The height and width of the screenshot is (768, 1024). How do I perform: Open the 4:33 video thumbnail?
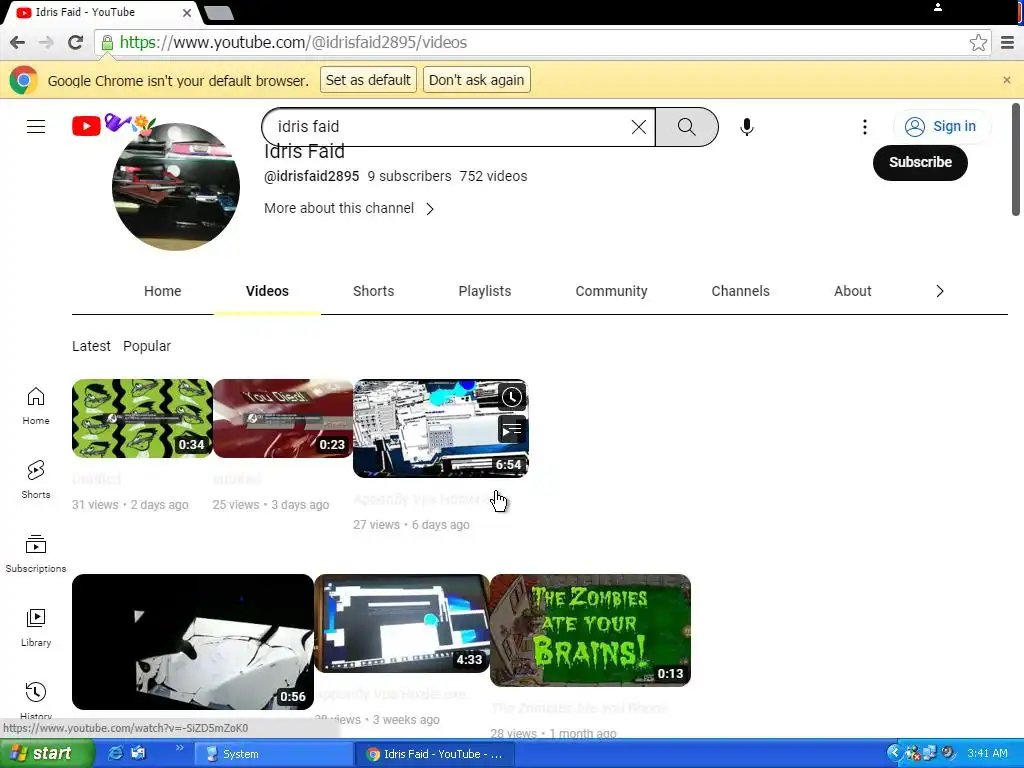(x=402, y=623)
